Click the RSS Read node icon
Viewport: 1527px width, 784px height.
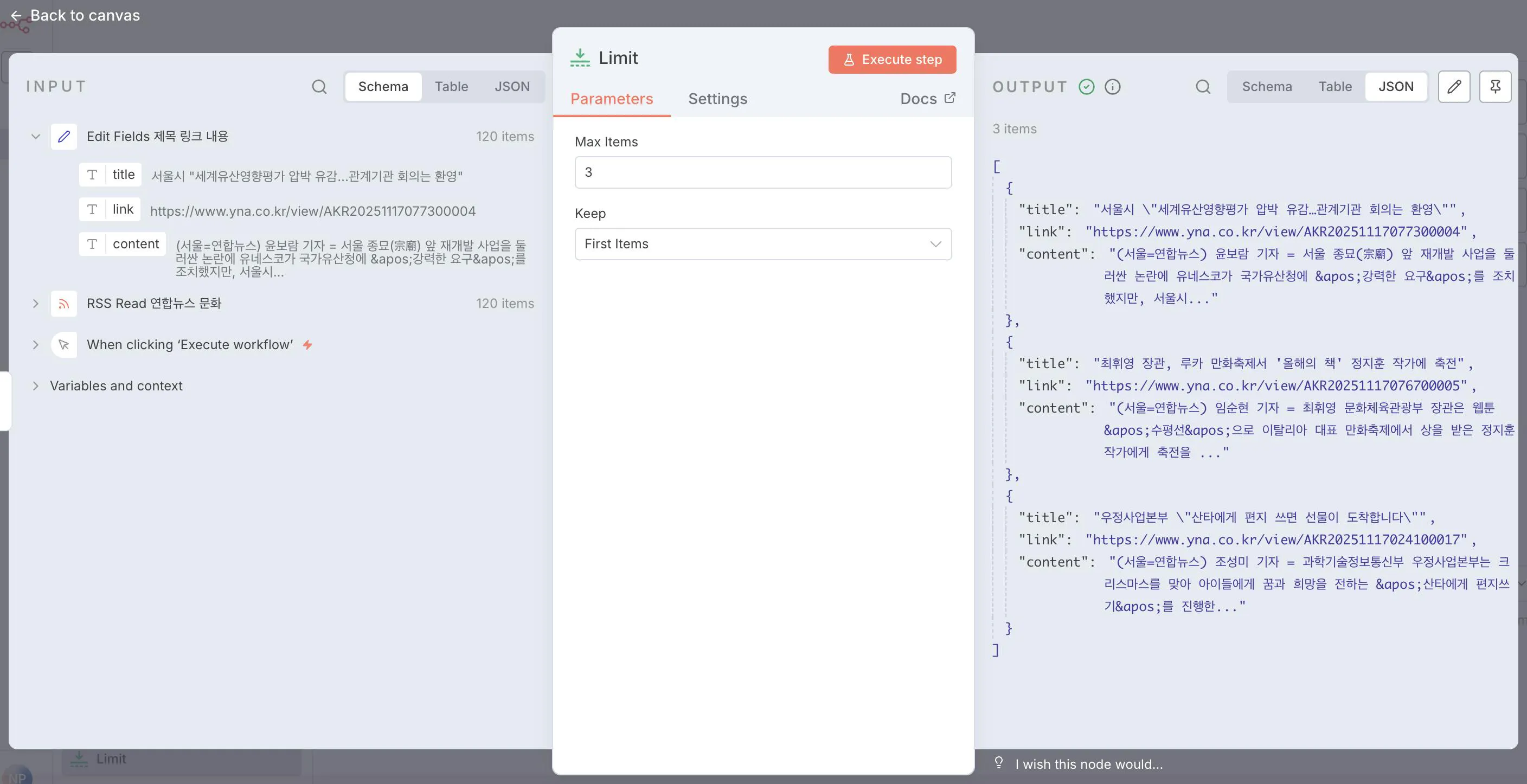click(64, 304)
